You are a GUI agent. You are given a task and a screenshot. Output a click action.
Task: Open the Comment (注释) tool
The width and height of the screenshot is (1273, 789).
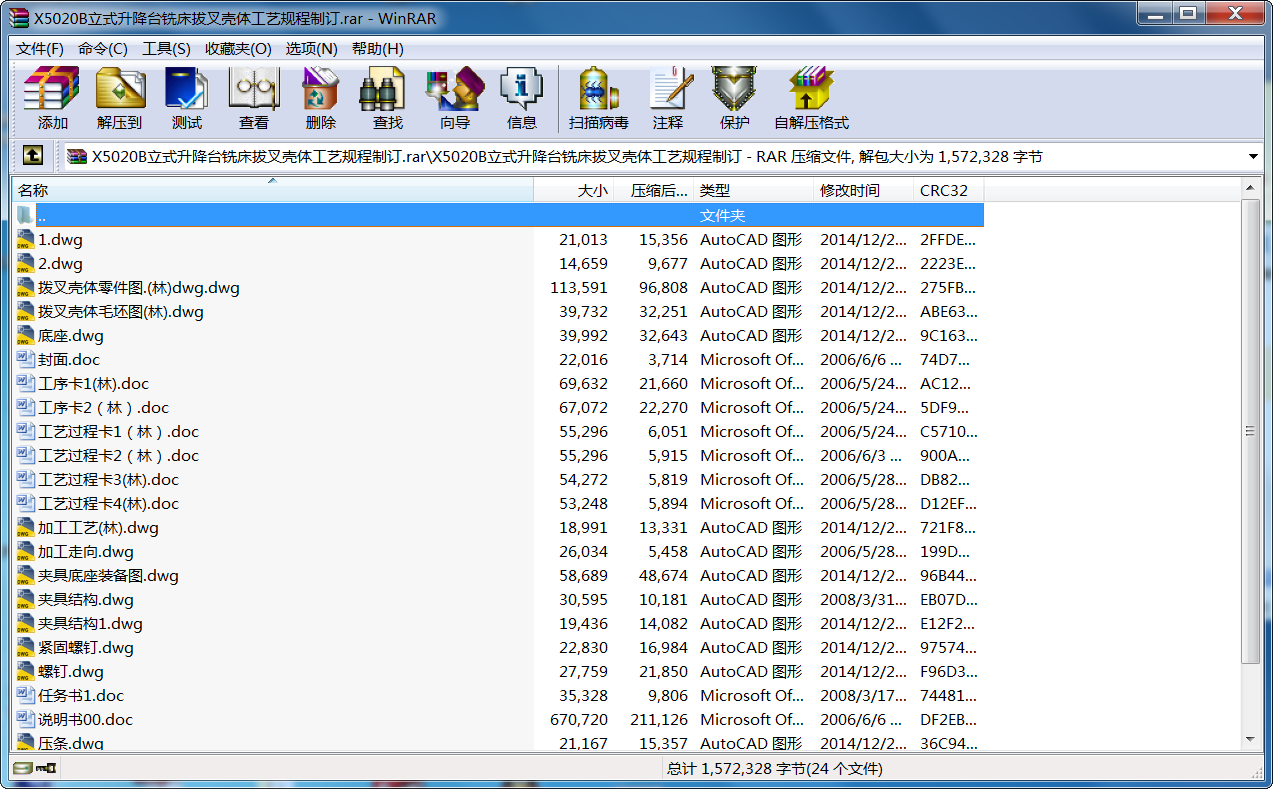668,98
